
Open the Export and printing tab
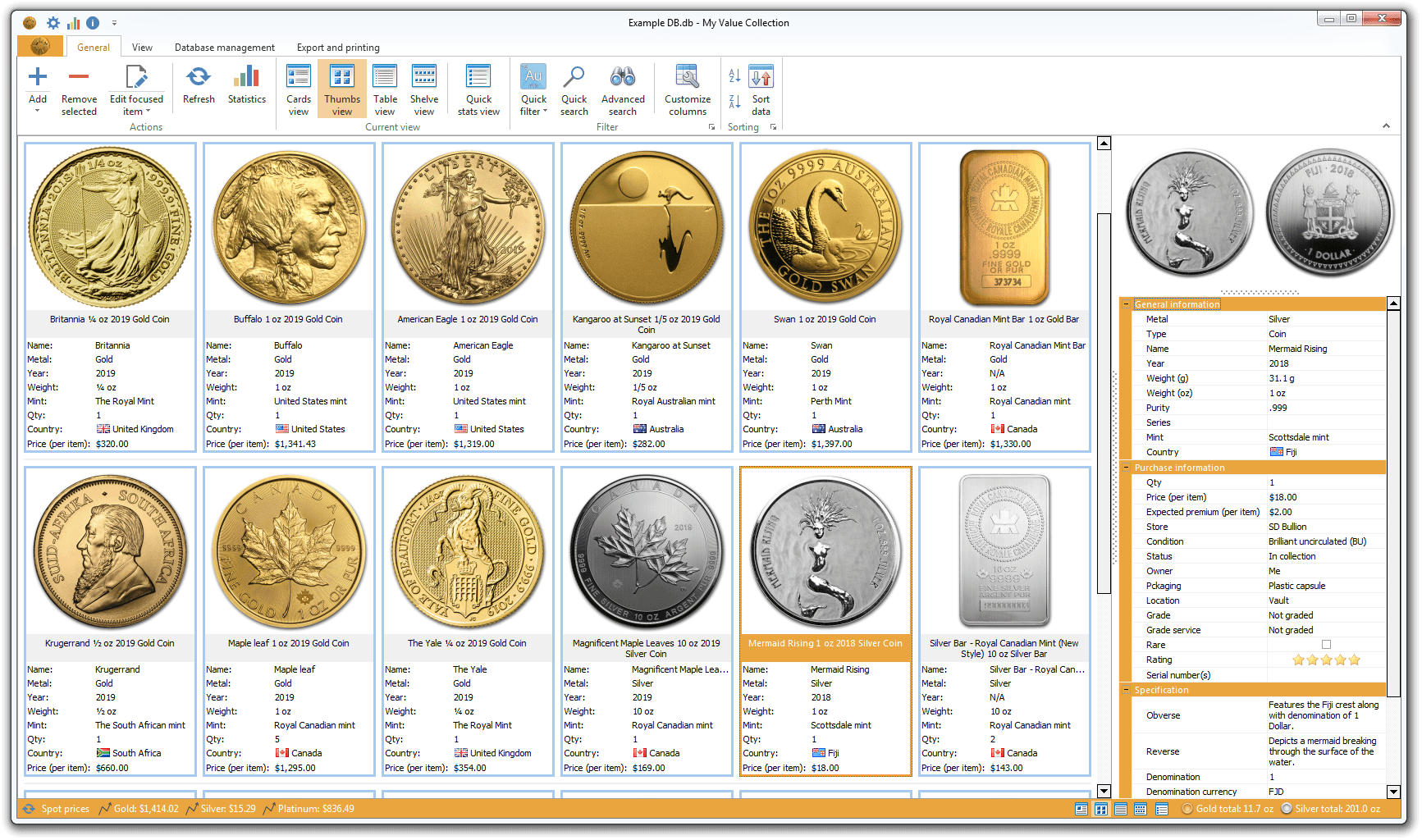pos(338,48)
